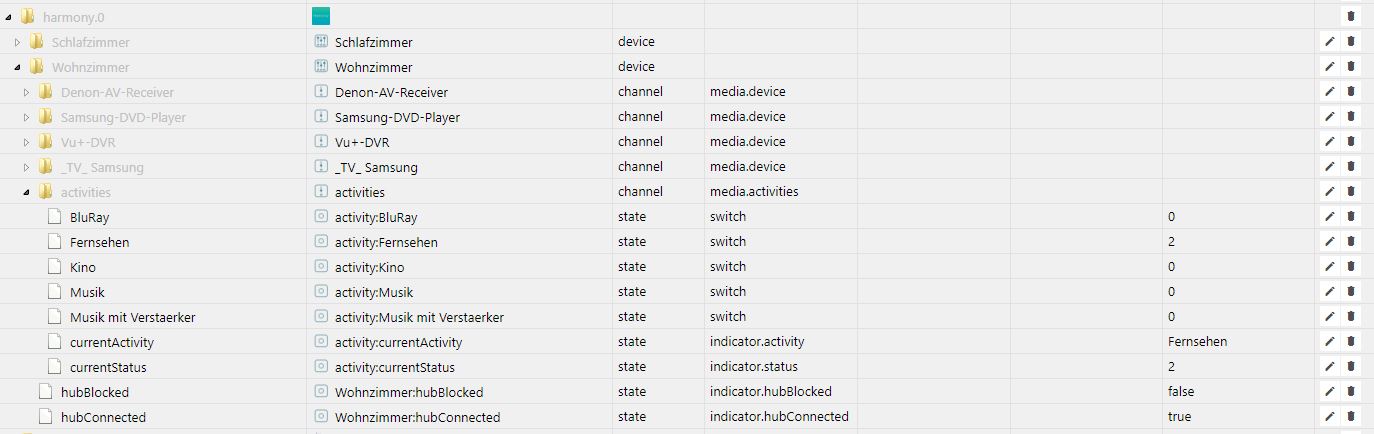
Task: Collapse the activities folder
Action: [27, 192]
